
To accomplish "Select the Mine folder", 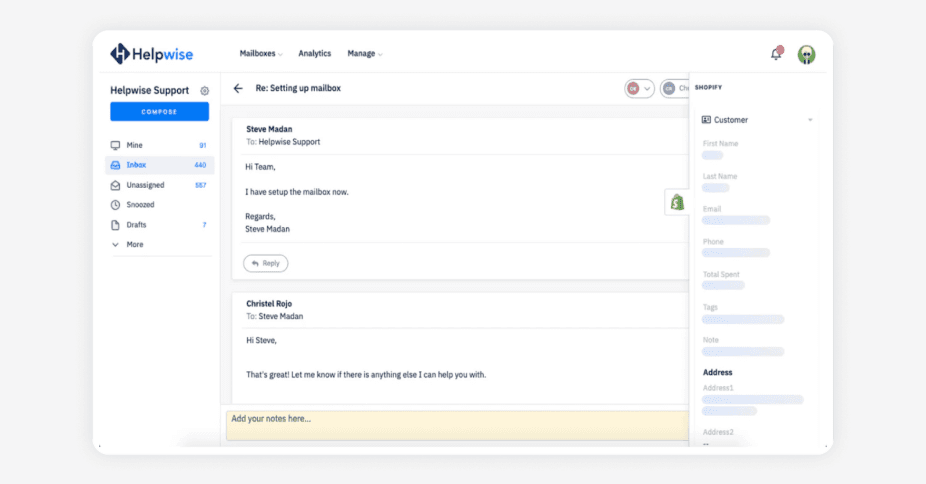I will tap(159, 145).
